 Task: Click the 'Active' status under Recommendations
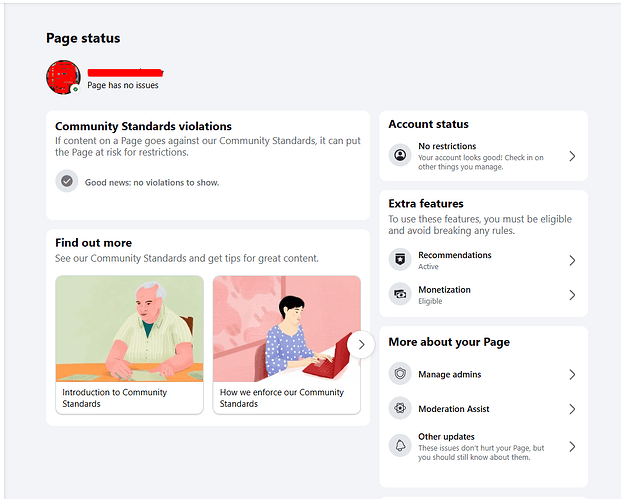coord(429,267)
